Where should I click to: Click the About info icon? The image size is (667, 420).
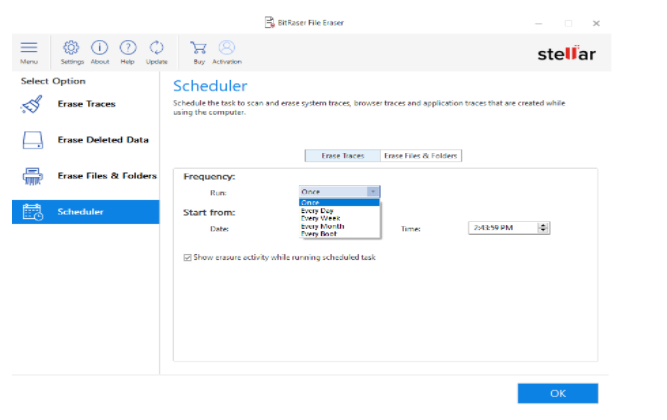[100, 47]
